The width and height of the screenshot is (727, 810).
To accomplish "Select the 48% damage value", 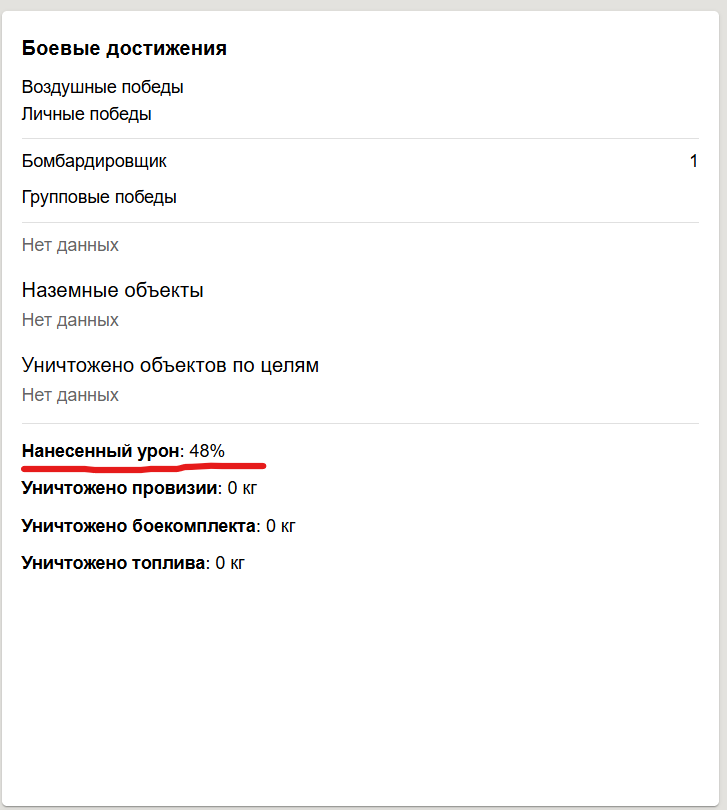I will click(207, 451).
